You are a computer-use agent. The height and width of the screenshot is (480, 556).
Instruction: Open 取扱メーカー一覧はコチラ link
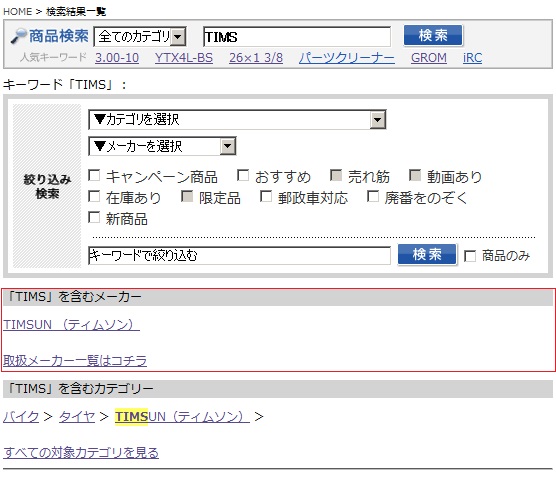point(75,361)
